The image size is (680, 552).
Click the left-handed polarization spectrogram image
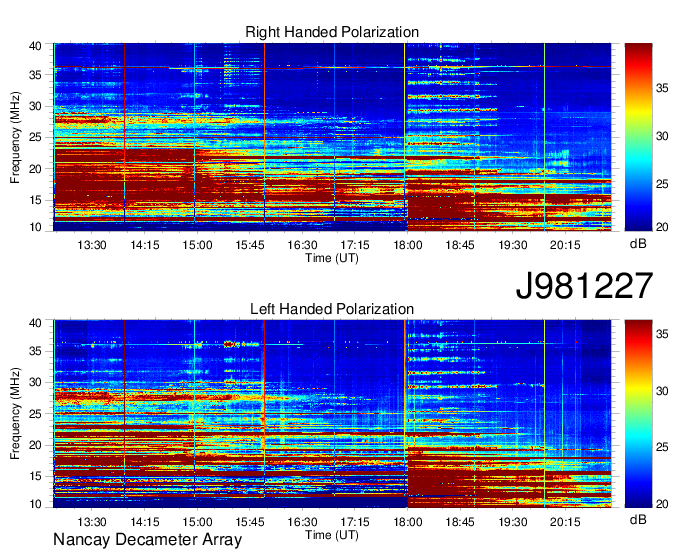(332, 414)
